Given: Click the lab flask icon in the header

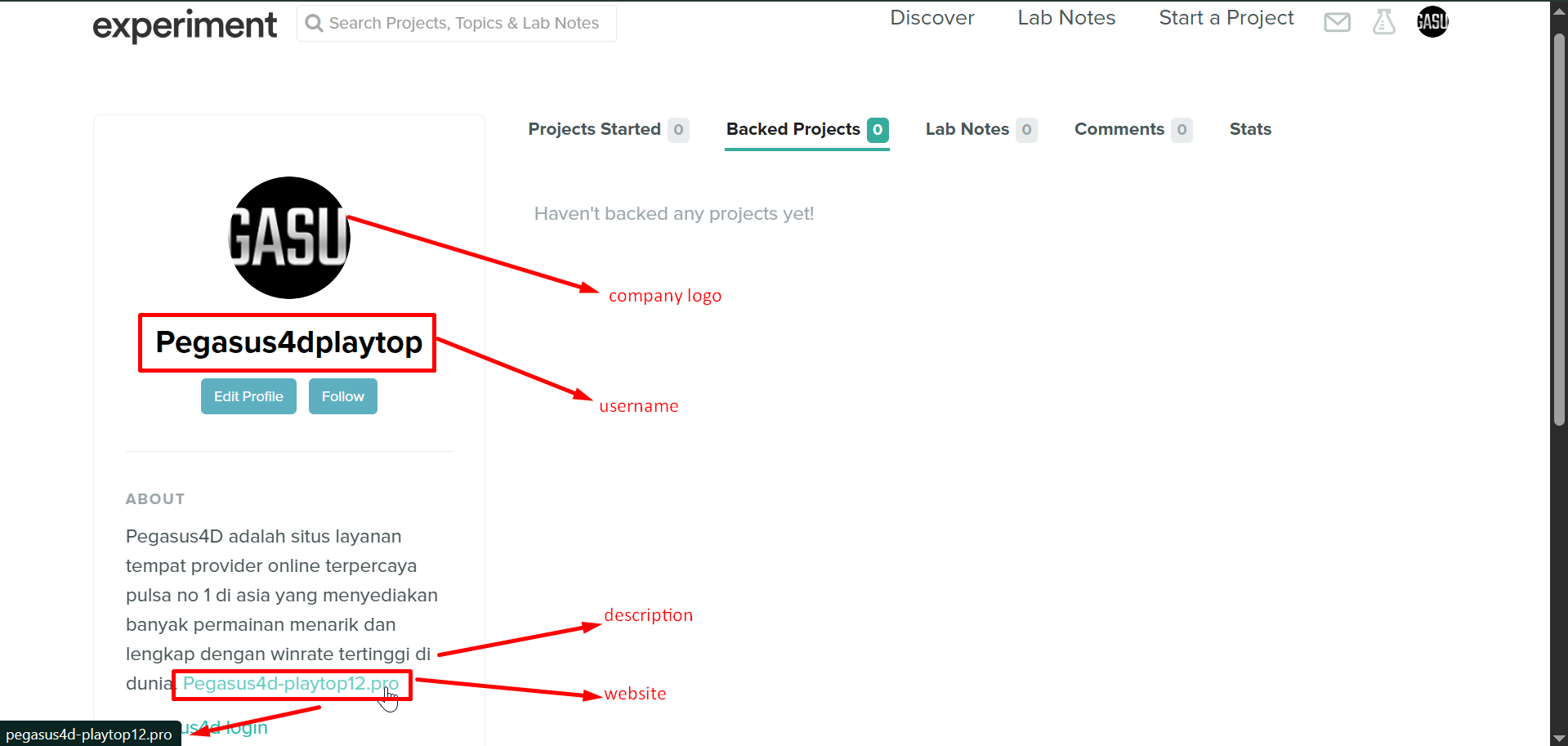Looking at the screenshot, I should click(x=1384, y=22).
